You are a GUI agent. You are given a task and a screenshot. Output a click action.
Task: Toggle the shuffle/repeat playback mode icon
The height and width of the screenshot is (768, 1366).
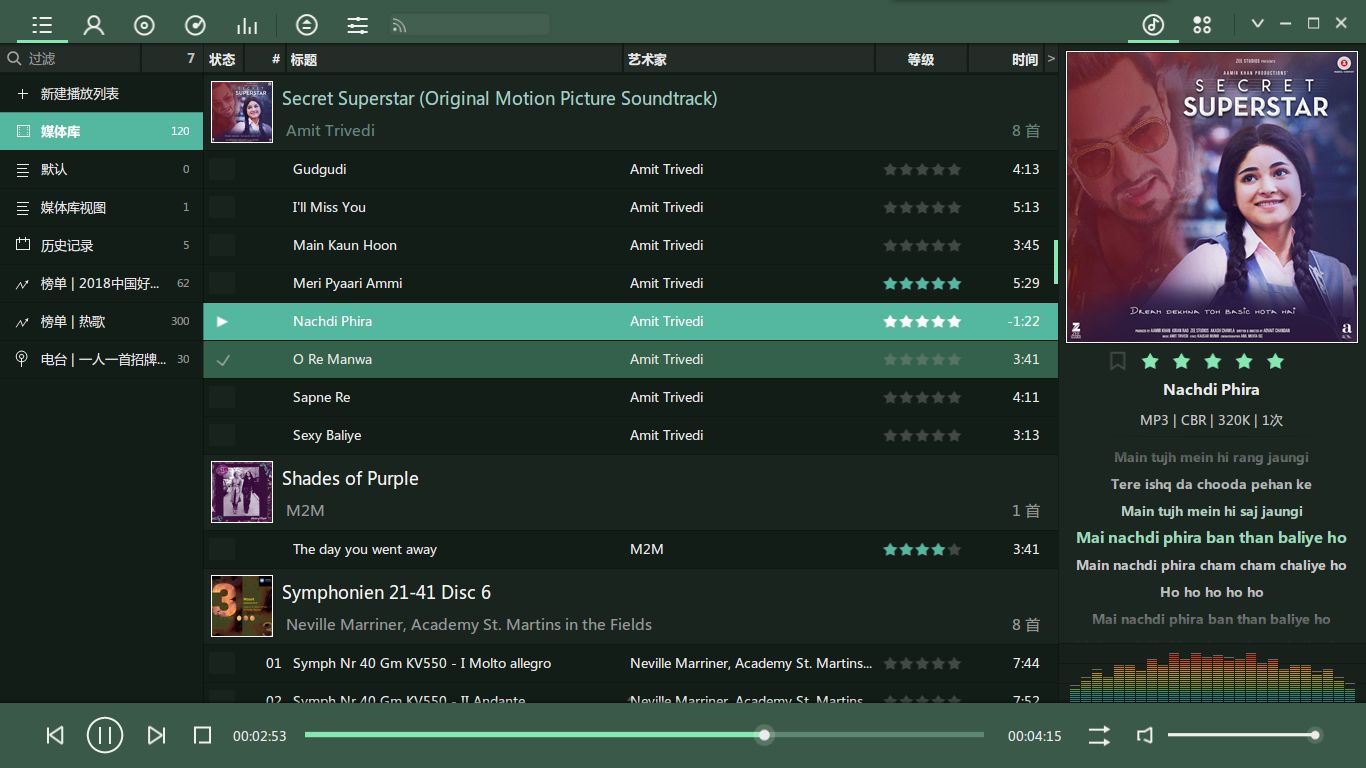pos(1099,736)
